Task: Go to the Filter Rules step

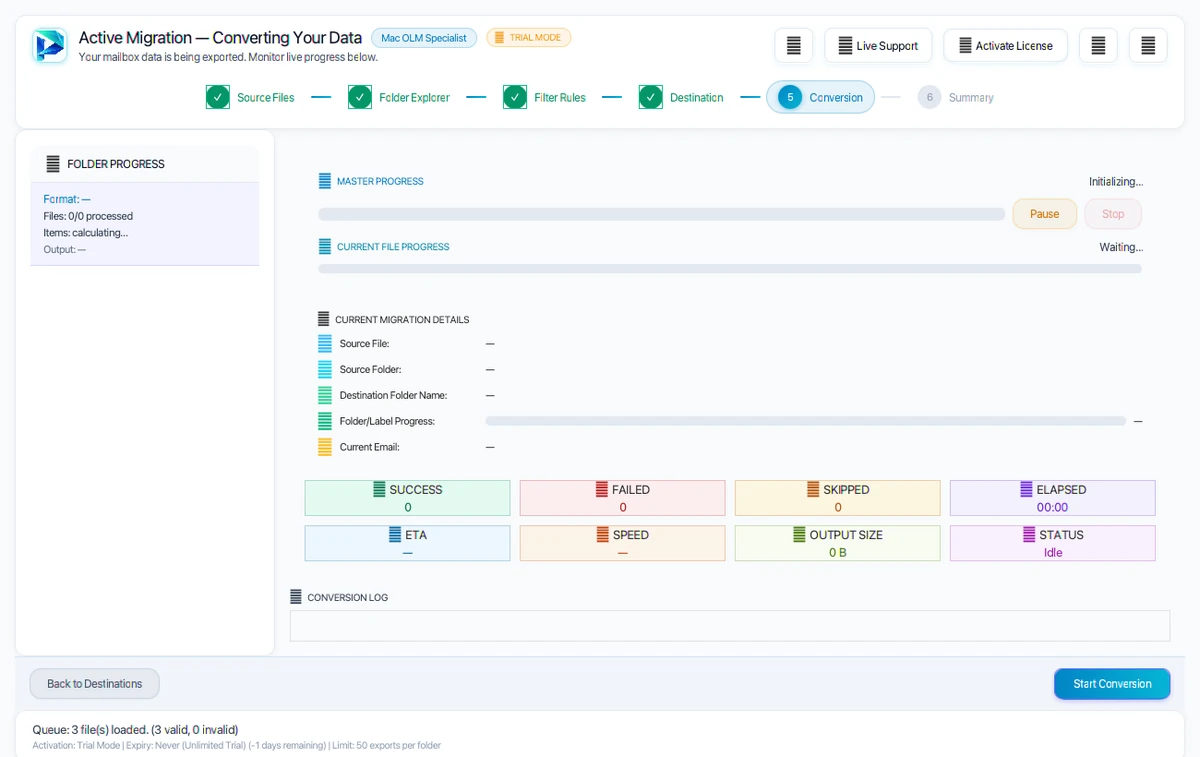Action: click(x=544, y=97)
